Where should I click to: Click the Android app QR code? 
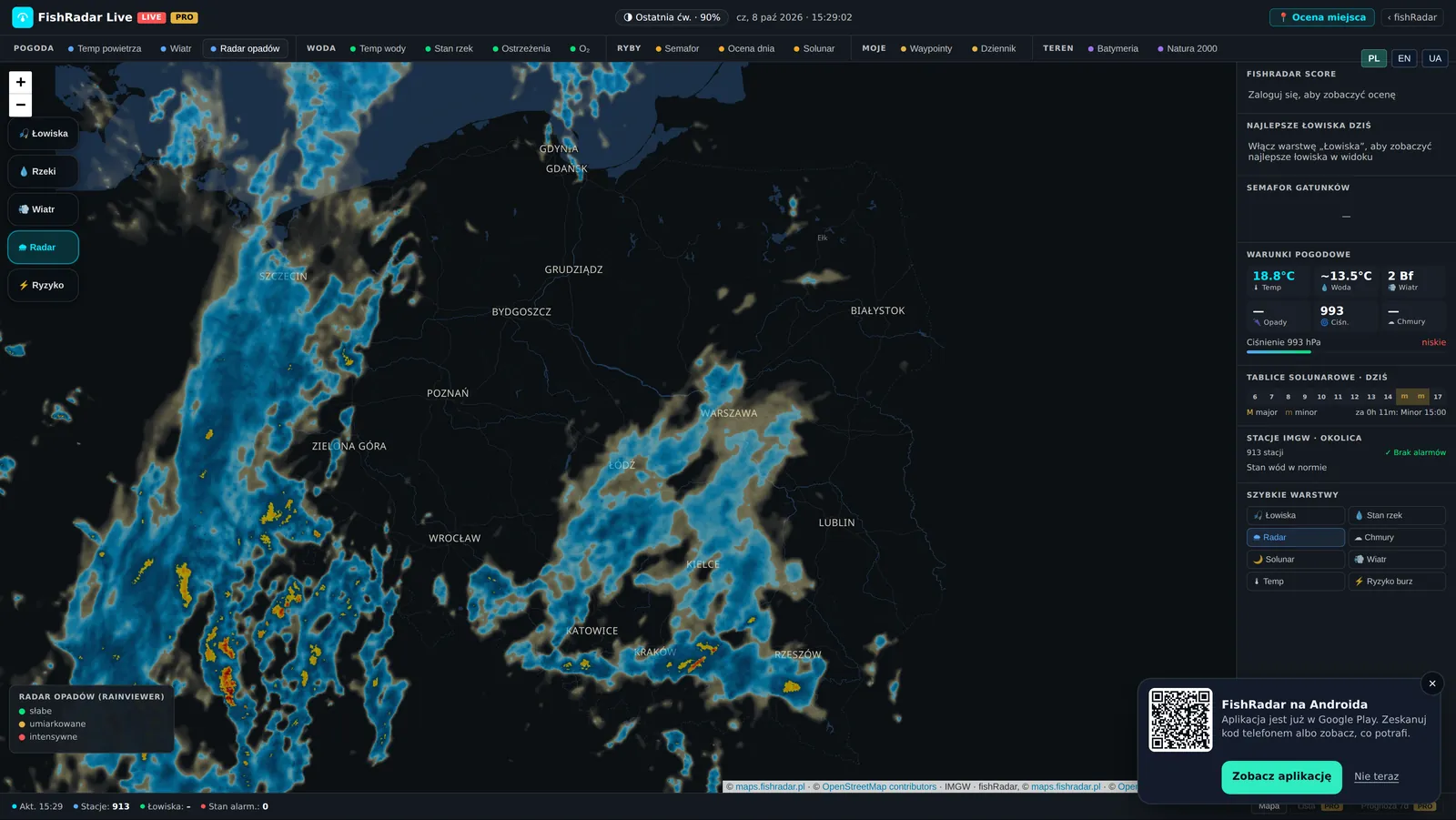(x=1180, y=720)
